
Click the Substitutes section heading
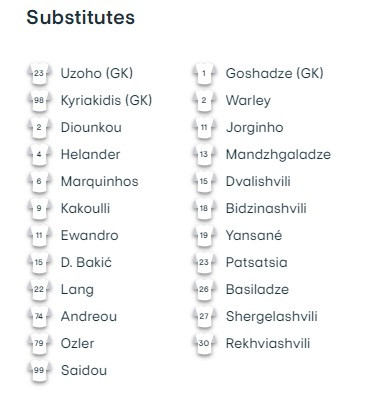[x=81, y=17]
